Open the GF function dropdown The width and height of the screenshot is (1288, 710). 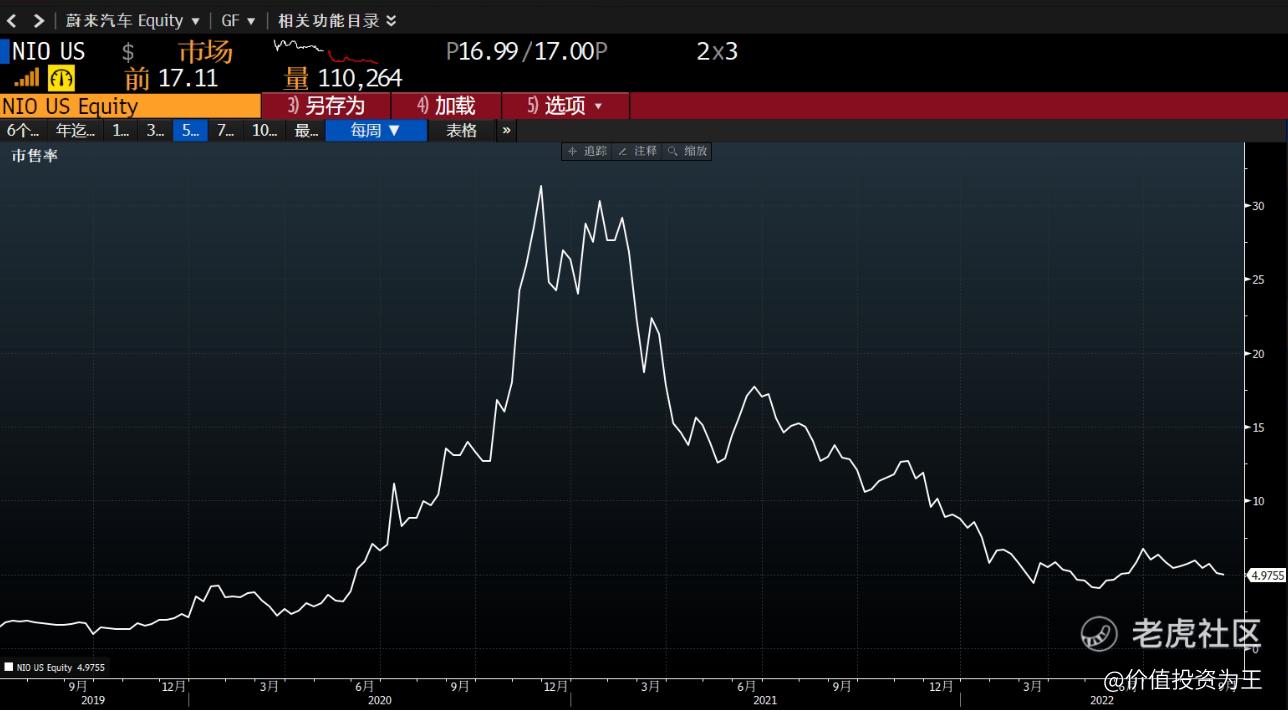(238, 20)
